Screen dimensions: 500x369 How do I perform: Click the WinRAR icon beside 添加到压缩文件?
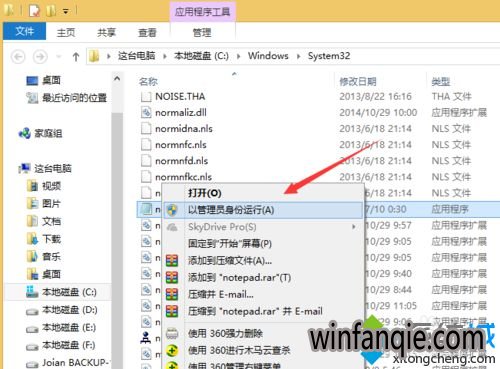tap(172, 261)
